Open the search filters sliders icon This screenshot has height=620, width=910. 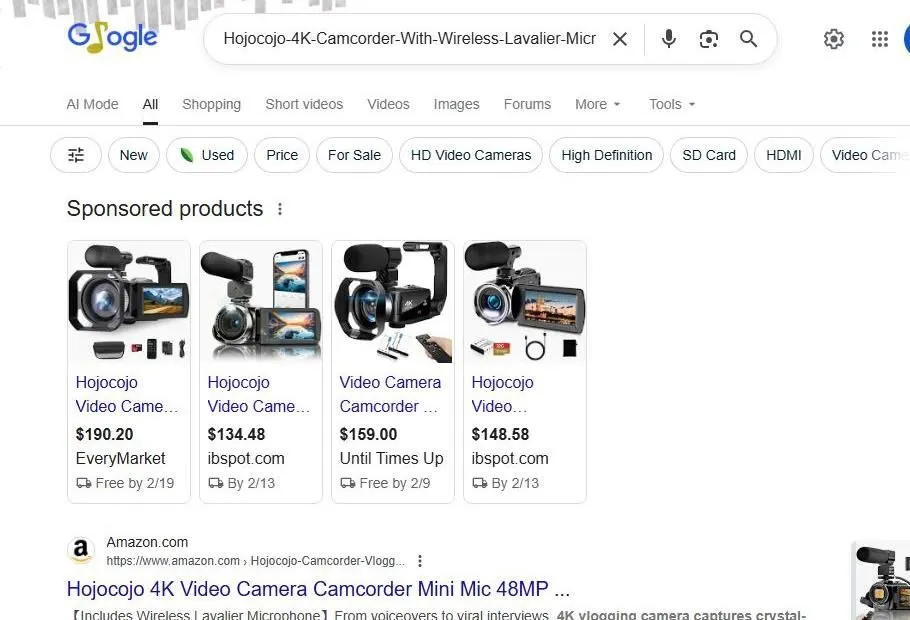coord(75,155)
